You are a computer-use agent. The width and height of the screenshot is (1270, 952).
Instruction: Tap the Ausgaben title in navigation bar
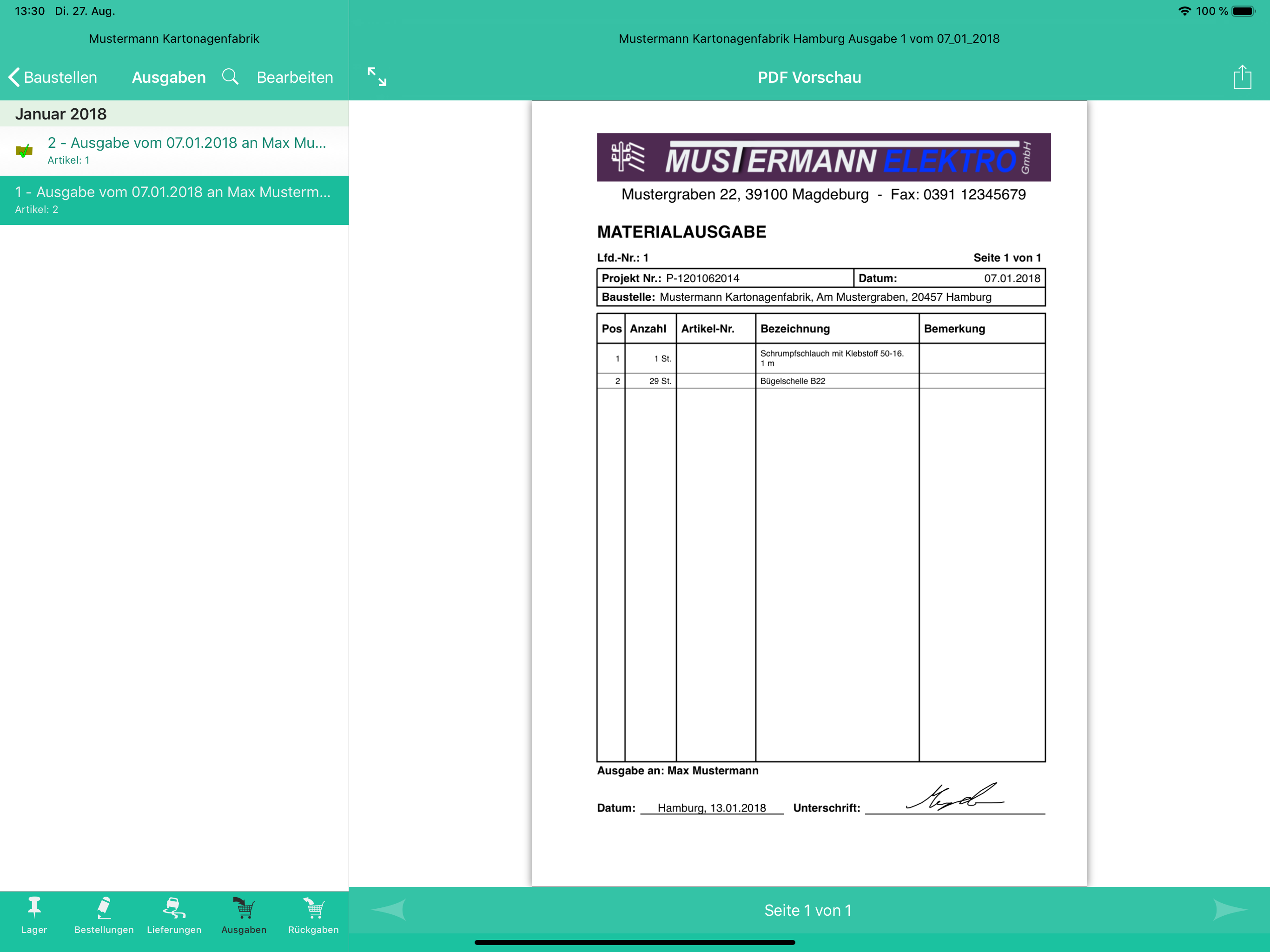[169, 77]
